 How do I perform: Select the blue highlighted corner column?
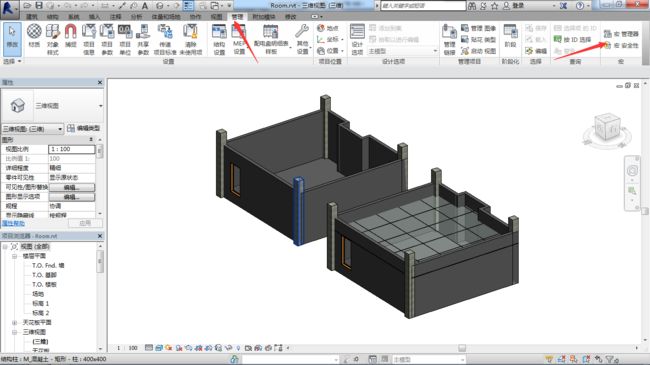298,211
